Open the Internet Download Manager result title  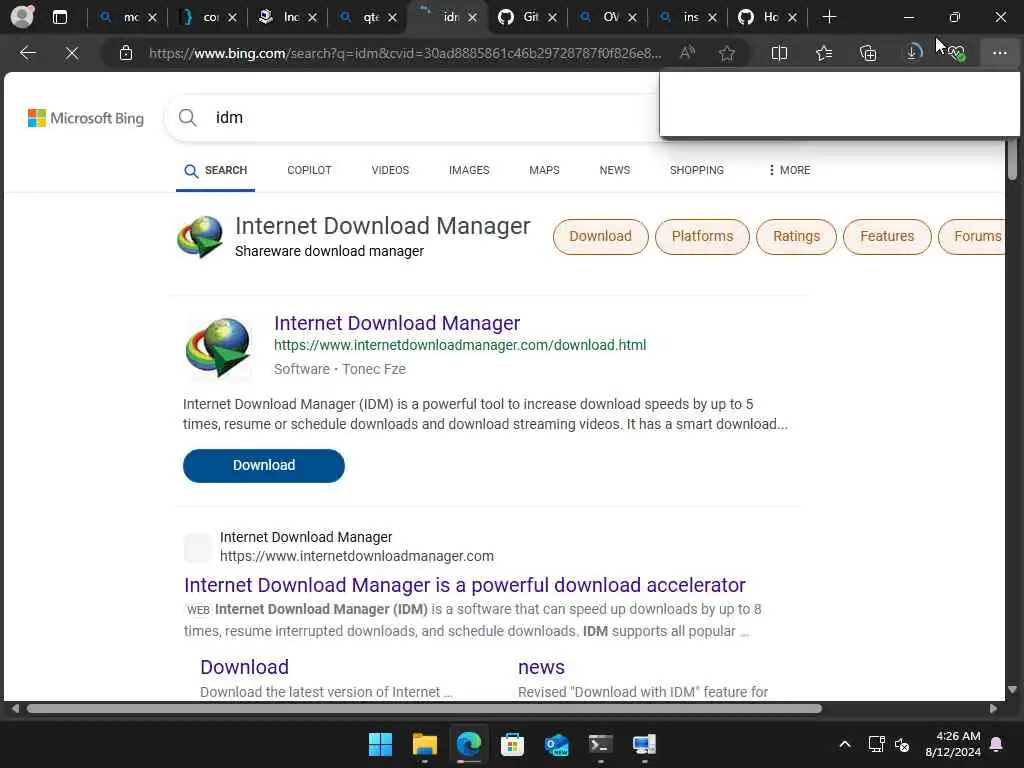pos(397,323)
